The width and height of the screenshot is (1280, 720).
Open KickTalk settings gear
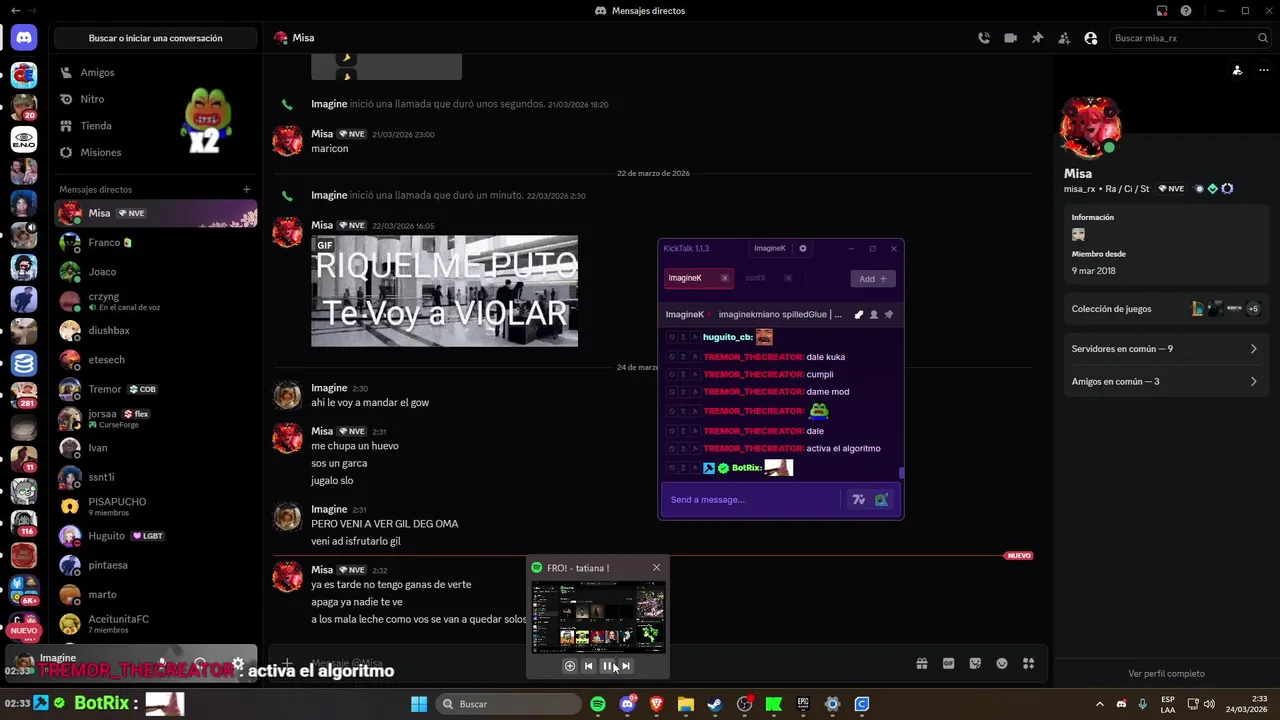pos(802,248)
